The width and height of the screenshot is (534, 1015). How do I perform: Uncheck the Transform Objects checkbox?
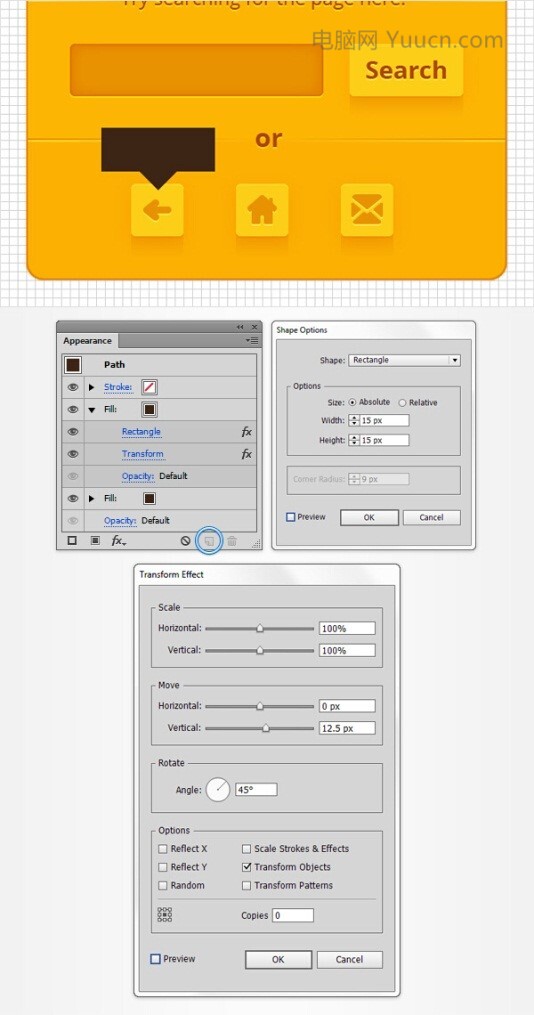247,867
